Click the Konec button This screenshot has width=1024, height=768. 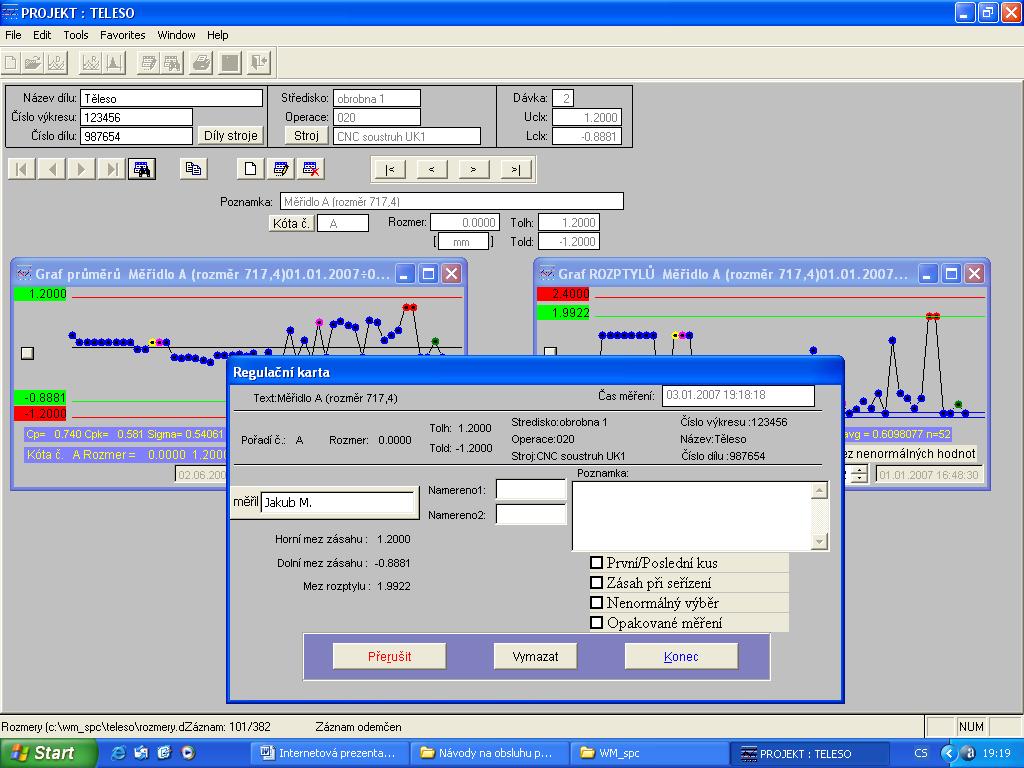pos(681,656)
